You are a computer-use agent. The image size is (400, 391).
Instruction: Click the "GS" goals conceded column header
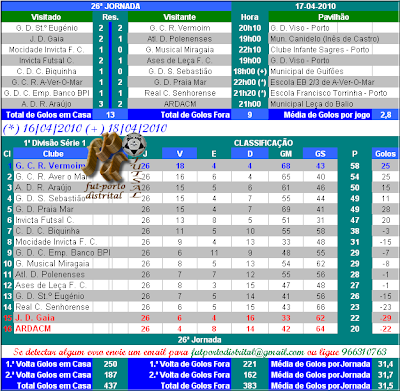[x=320, y=154]
